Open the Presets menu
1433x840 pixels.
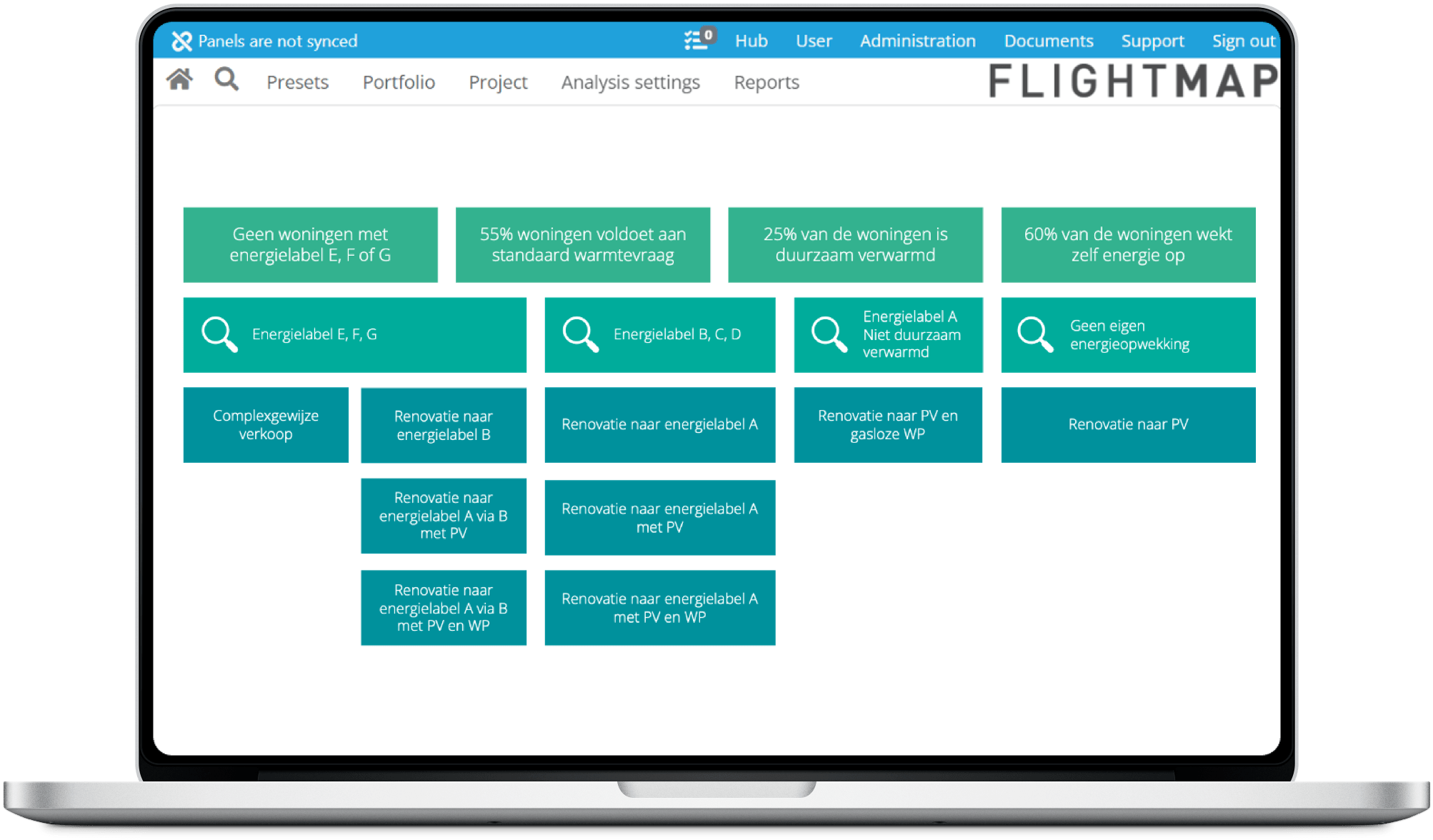tap(297, 82)
